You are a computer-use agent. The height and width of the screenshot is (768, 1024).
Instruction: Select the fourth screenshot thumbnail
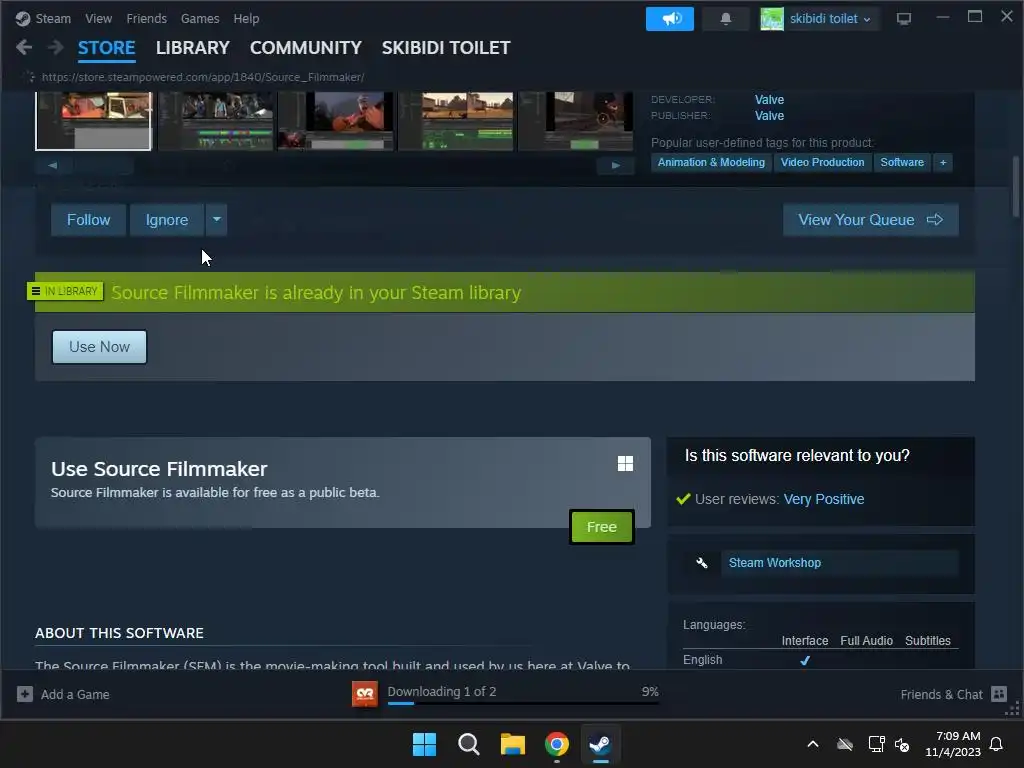[x=456, y=121]
